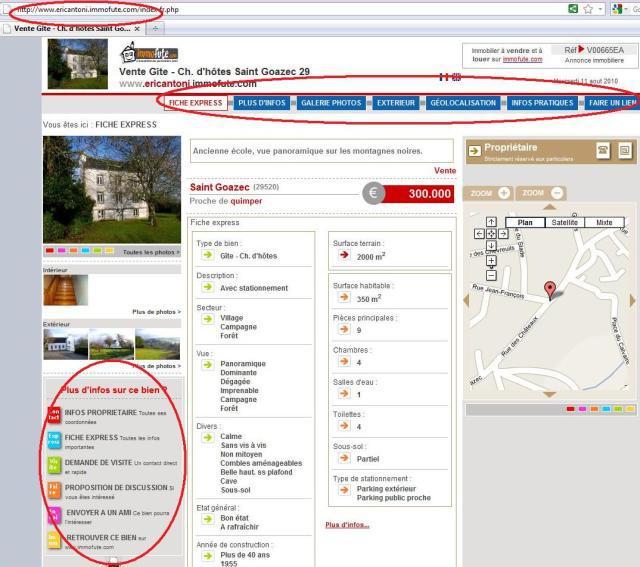Click DEMANDE DE VISITE green icon

pyautogui.click(x=54, y=465)
